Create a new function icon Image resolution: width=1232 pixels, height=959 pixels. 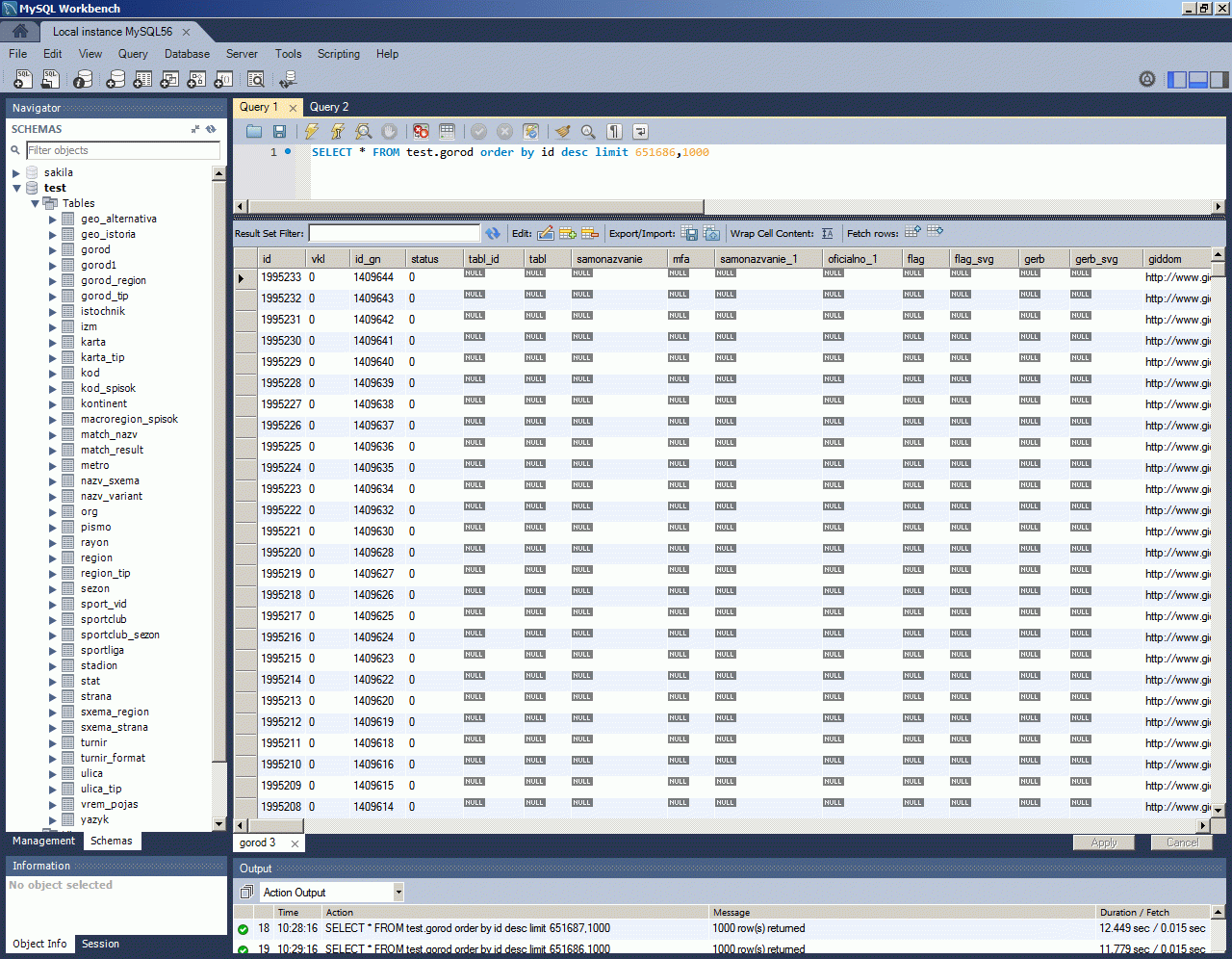point(223,79)
